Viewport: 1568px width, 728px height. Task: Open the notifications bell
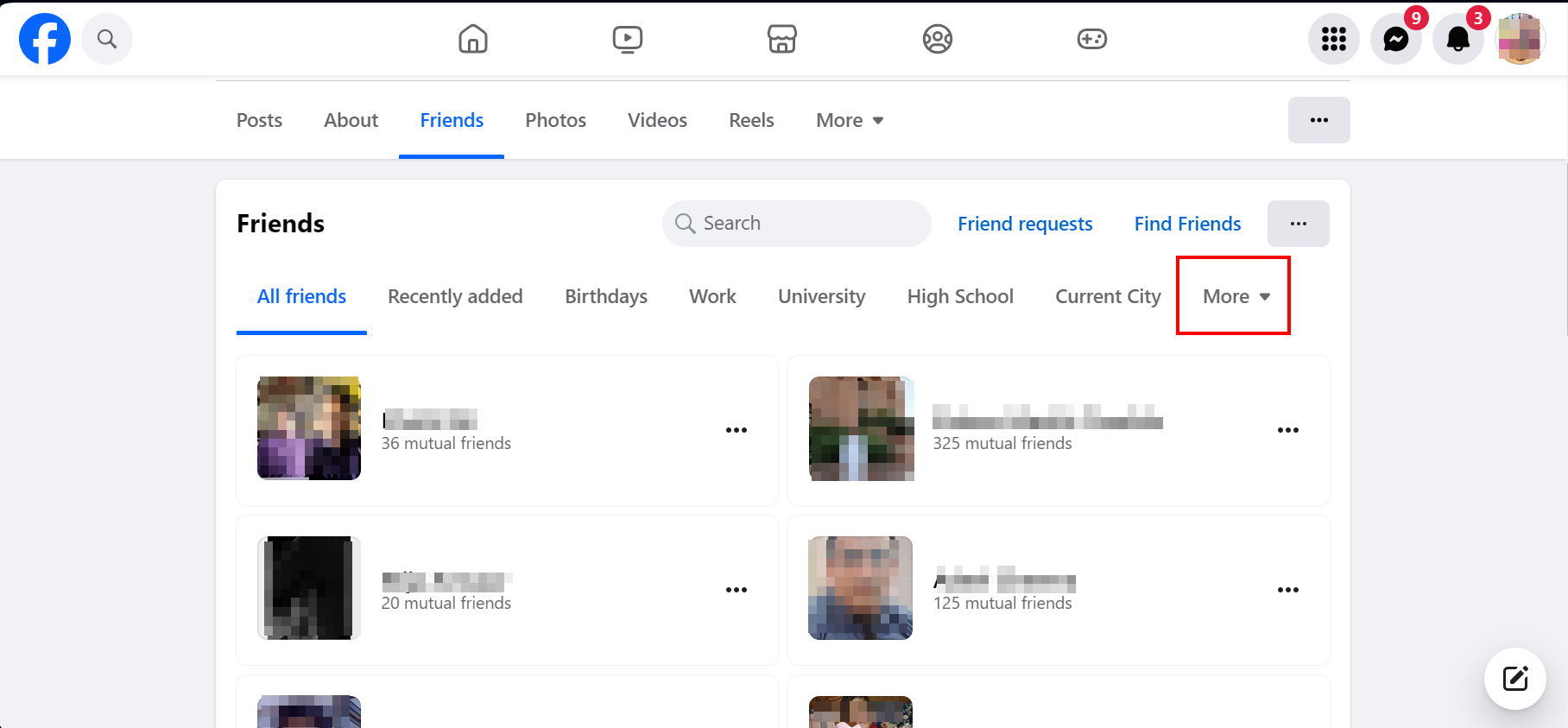click(1458, 39)
